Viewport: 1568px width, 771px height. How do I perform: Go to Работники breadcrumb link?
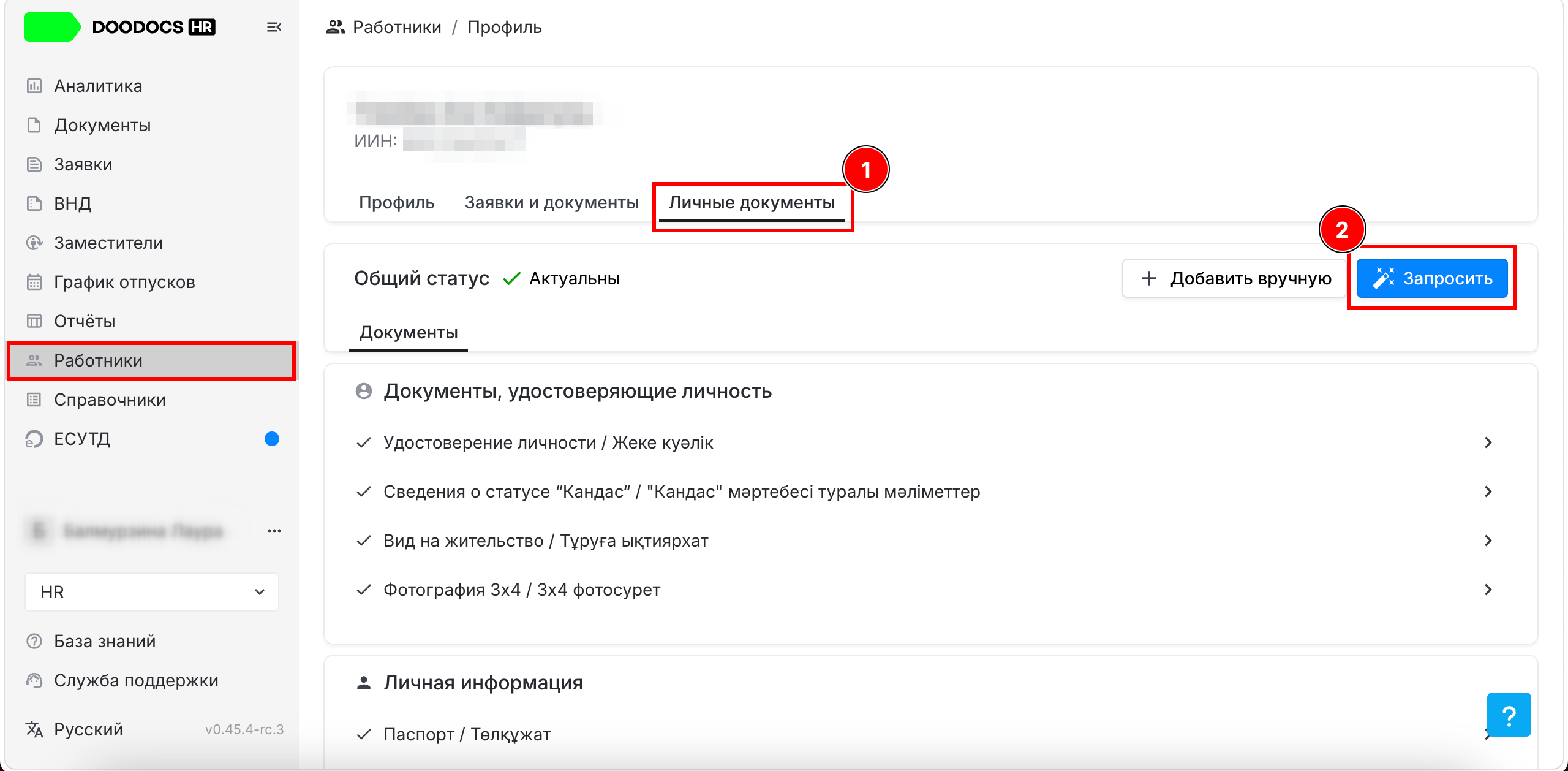(x=397, y=27)
